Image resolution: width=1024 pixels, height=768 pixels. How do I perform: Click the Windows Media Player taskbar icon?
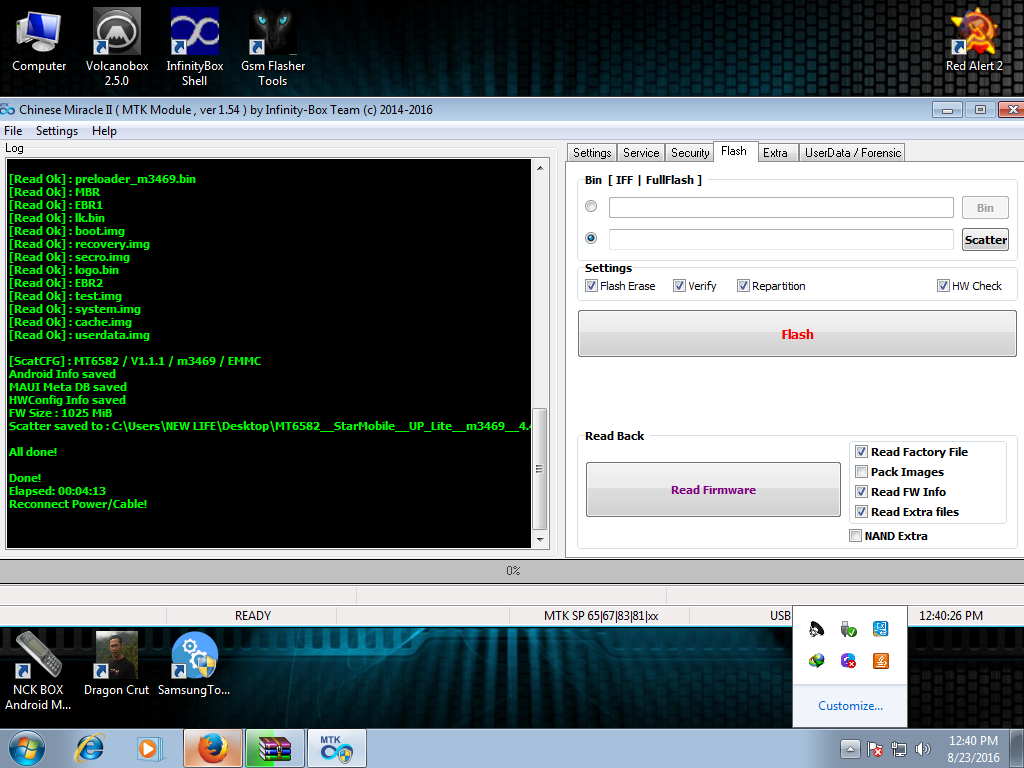[x=149, y=748]
